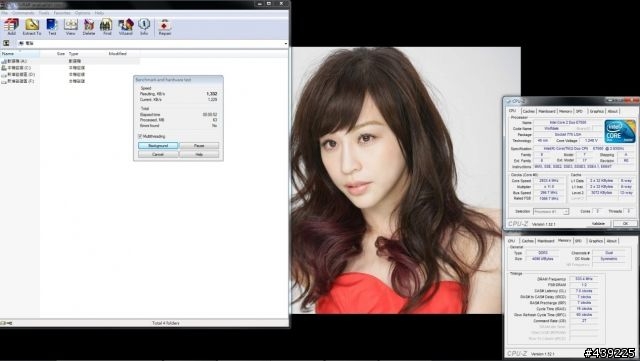Switch to About tab in lower CPU-Z window

click(611, 241)
